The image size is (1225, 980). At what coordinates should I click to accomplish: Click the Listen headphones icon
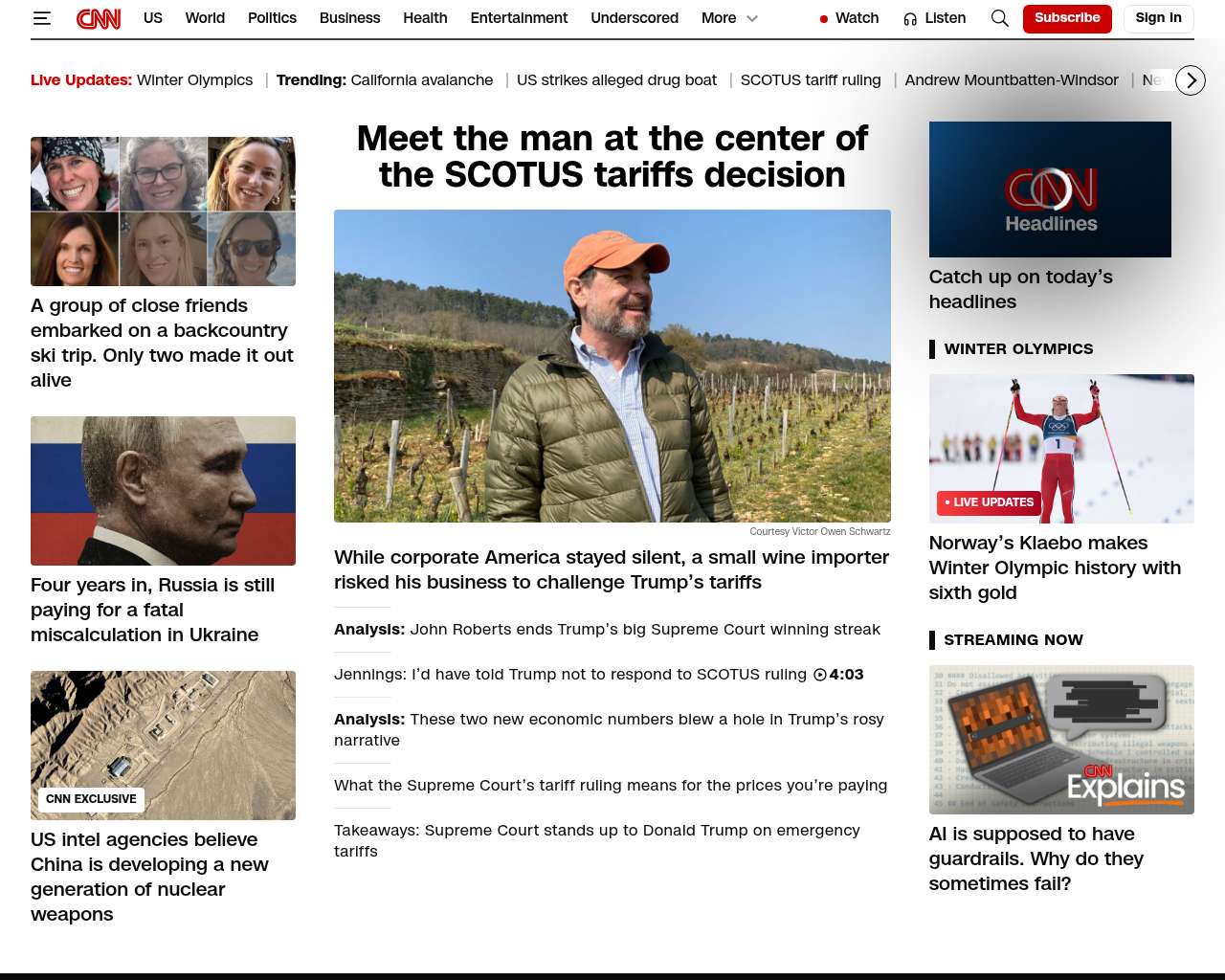pyautogui.click(x=910, y=18)
